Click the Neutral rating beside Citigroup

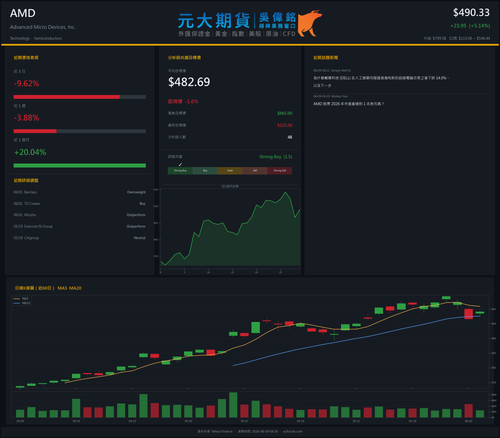[x=140, y=238]
